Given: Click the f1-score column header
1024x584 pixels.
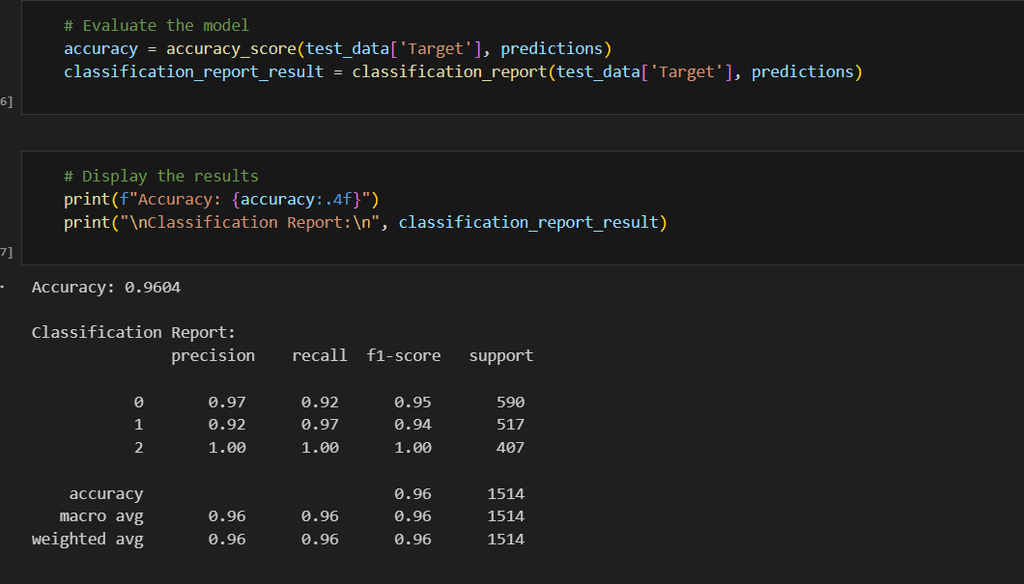Looking at the screenshot, I should (x=403, y=356).
